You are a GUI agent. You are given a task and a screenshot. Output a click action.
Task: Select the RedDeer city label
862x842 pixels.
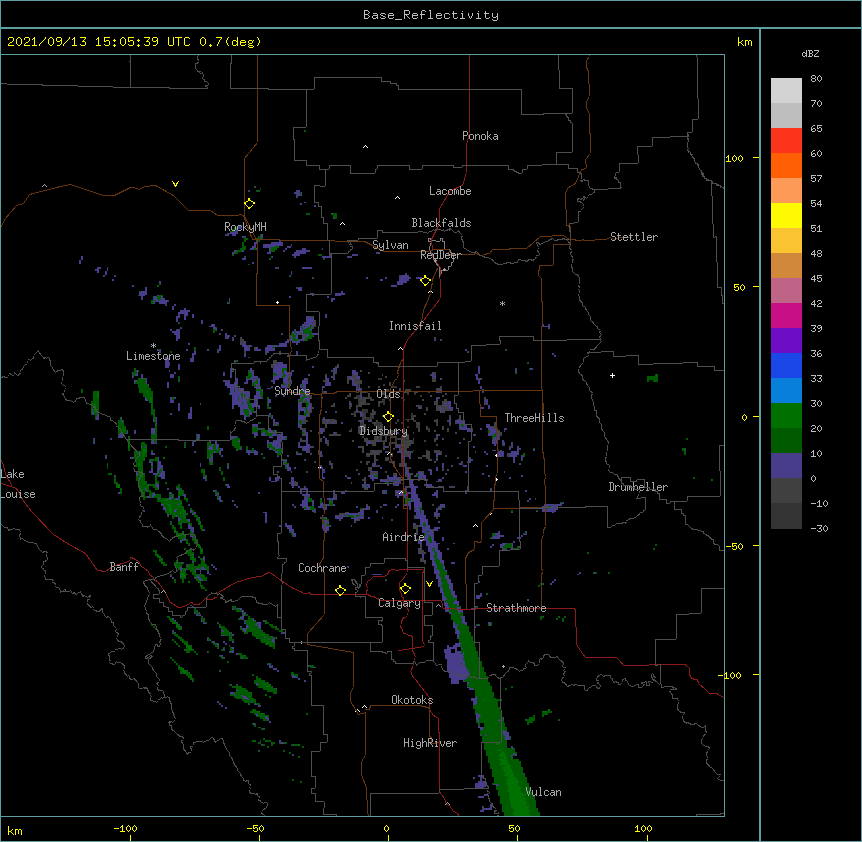[x=440, y=255]
